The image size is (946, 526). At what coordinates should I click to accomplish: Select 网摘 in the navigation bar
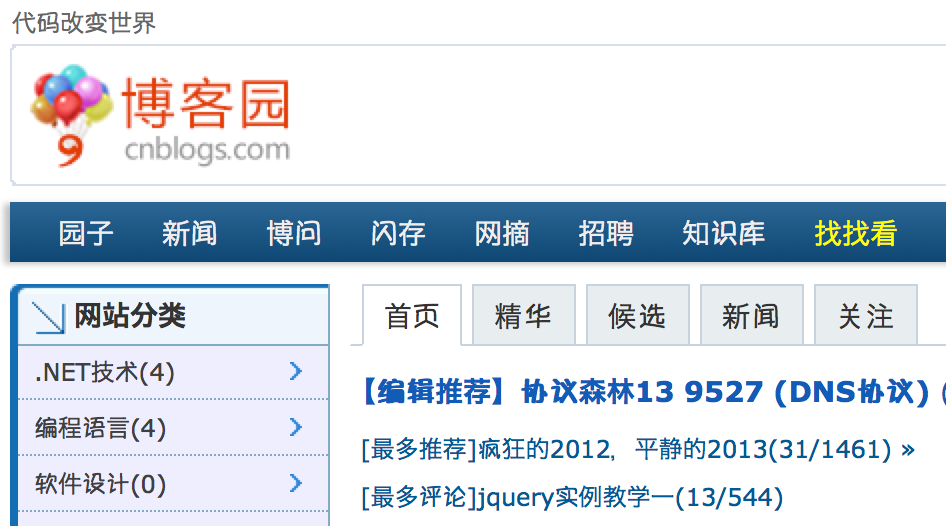502,233
